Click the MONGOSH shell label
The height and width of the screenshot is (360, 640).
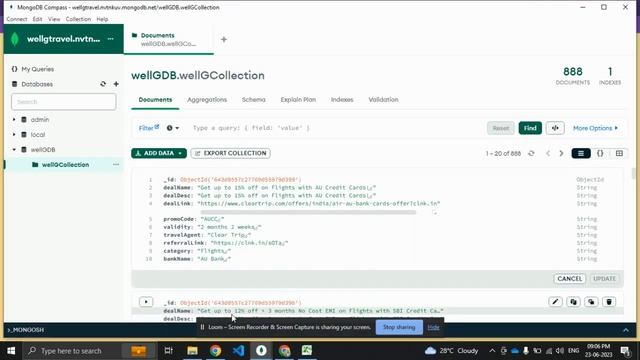25,330
